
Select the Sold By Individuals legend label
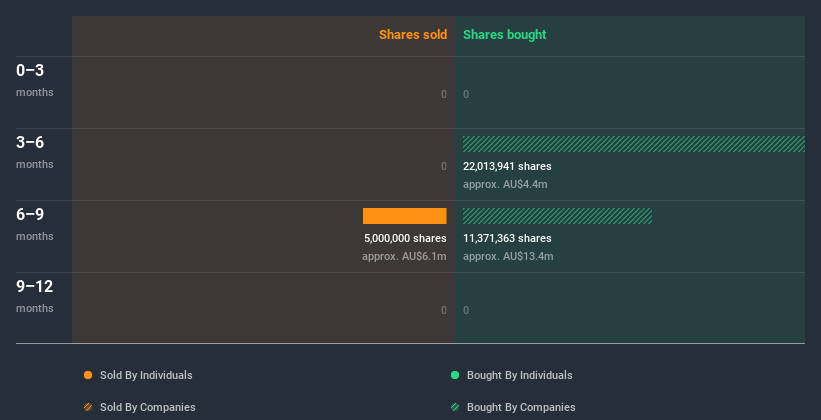click(x=146, y=375)
